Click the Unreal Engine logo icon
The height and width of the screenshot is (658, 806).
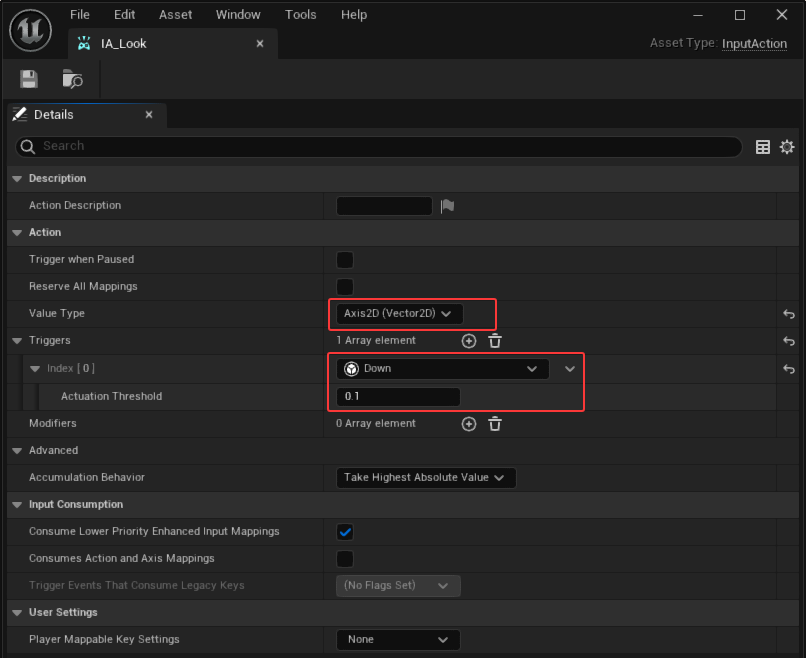31,30
